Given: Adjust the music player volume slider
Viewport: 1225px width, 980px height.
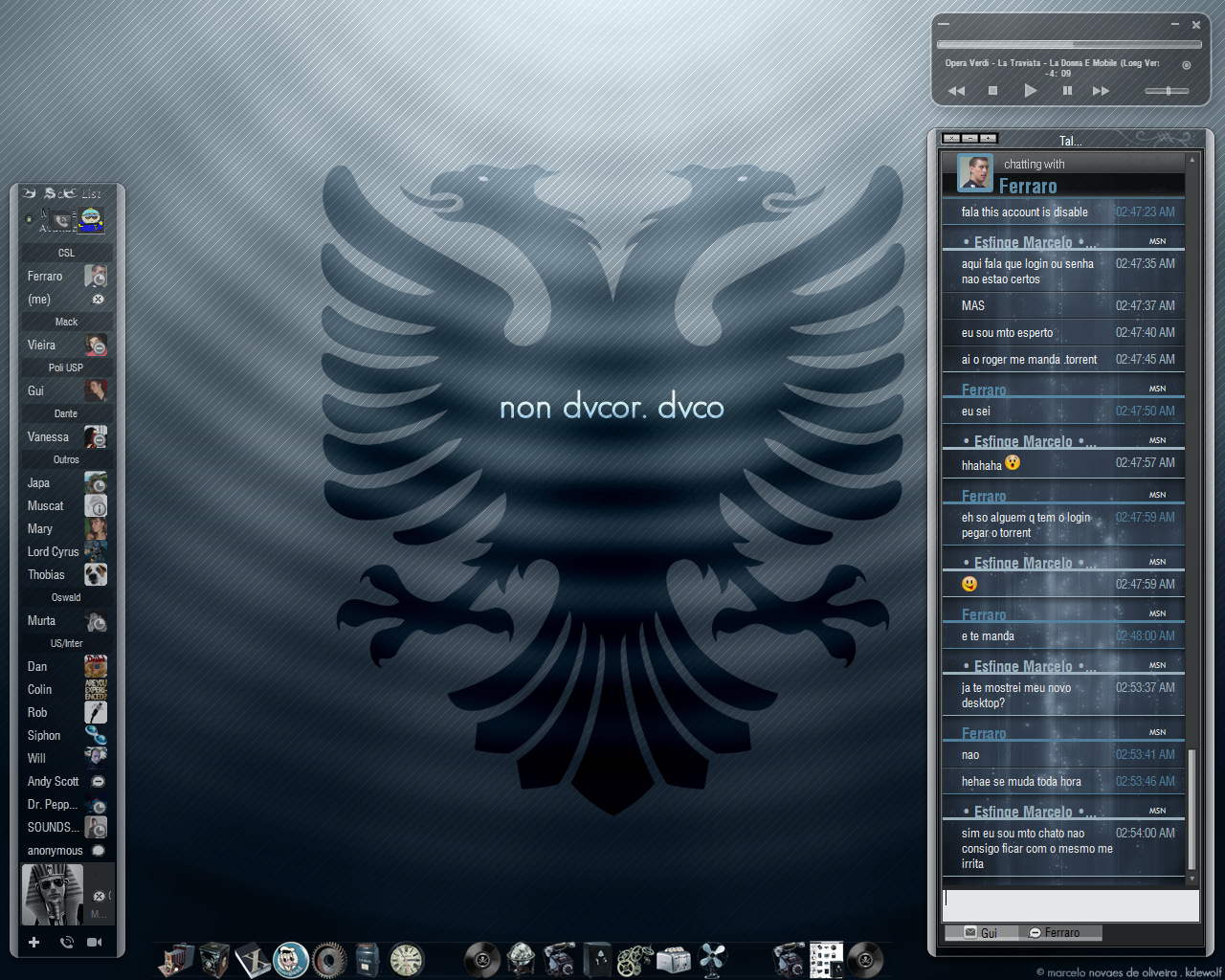Looking at the screenshot, I should click(1167, 91).
